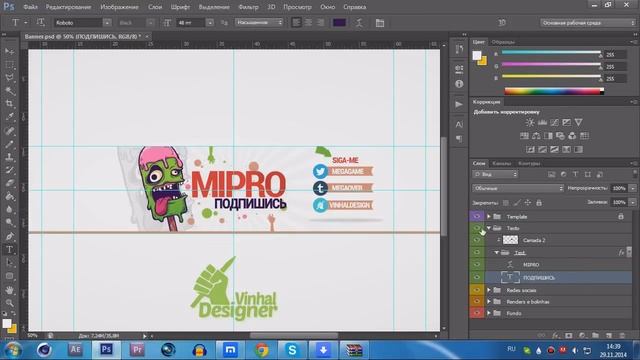Select the Hand tool
Screen dimensions: 640x360
(x=9, y=290)
